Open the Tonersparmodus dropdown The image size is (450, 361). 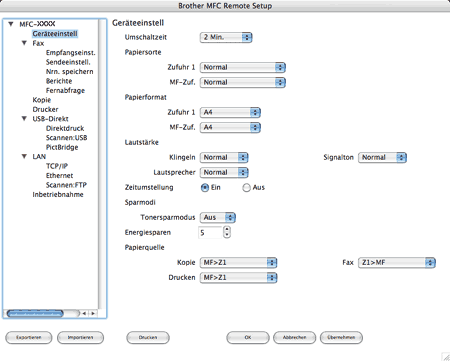[x=218, y=218]
